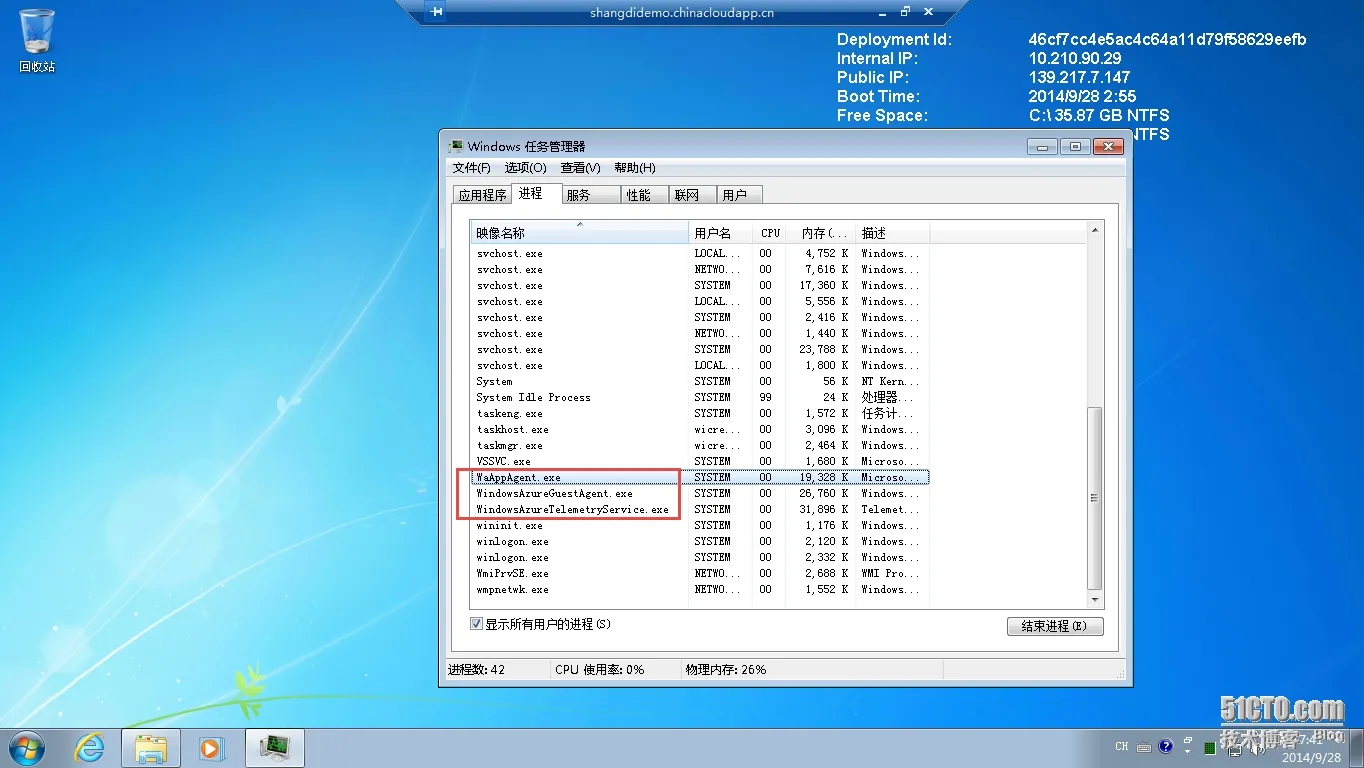Select the svchost.exe row with 1,440 K
1364x768 pixels.
[700, 333]
